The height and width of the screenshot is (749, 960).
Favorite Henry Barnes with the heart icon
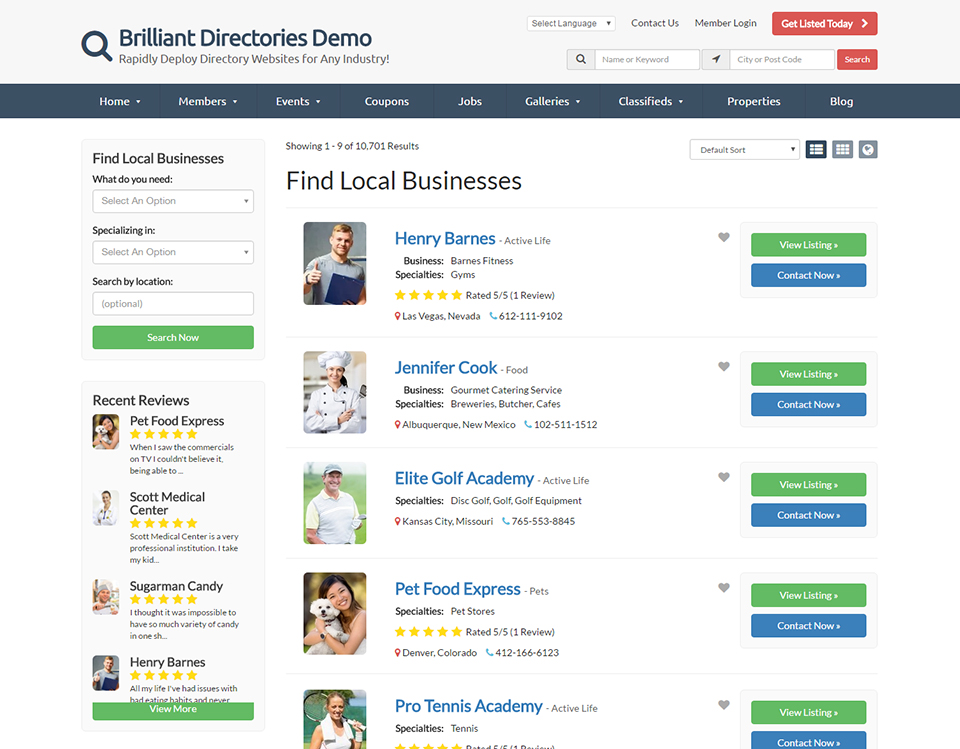click(x=724, y=237)
